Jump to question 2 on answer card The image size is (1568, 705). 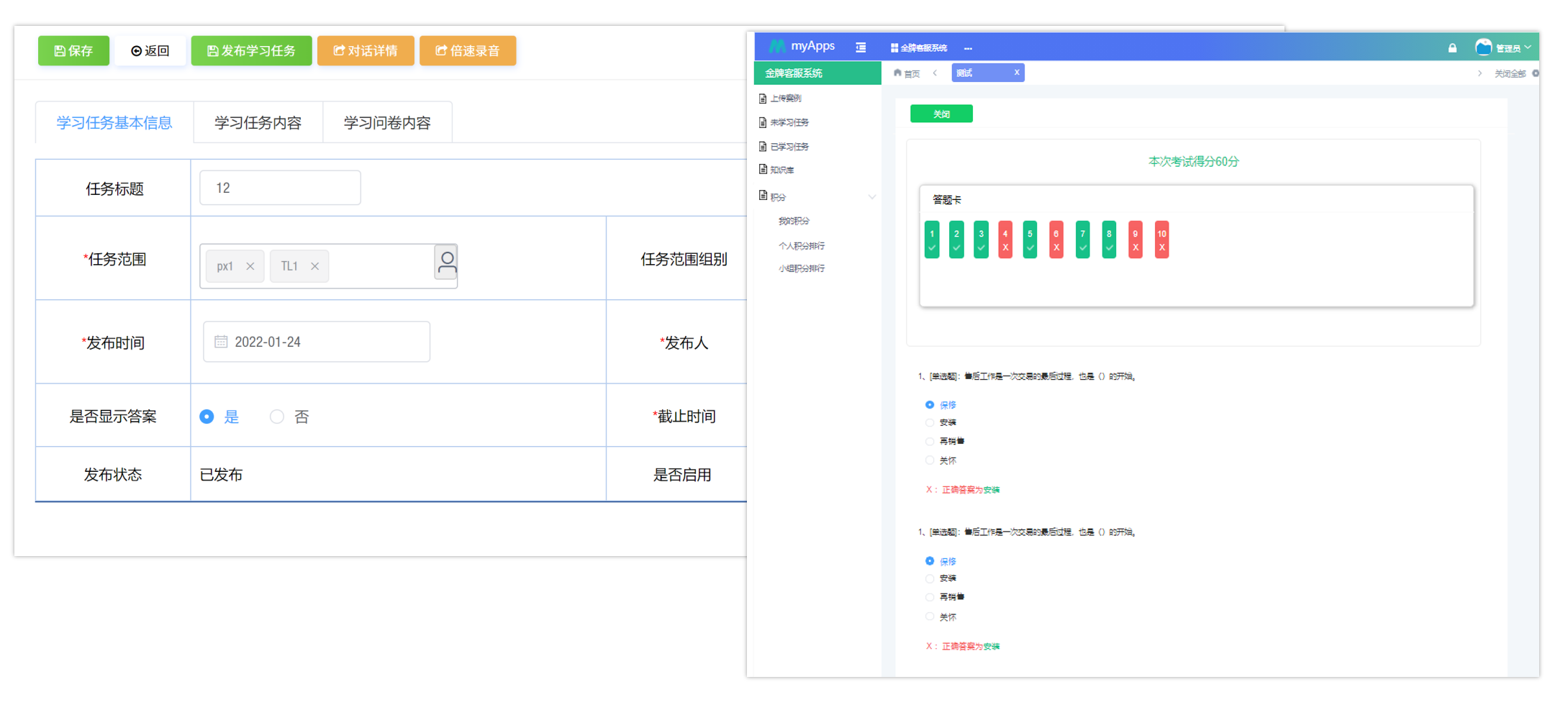[x=956, y=240]
